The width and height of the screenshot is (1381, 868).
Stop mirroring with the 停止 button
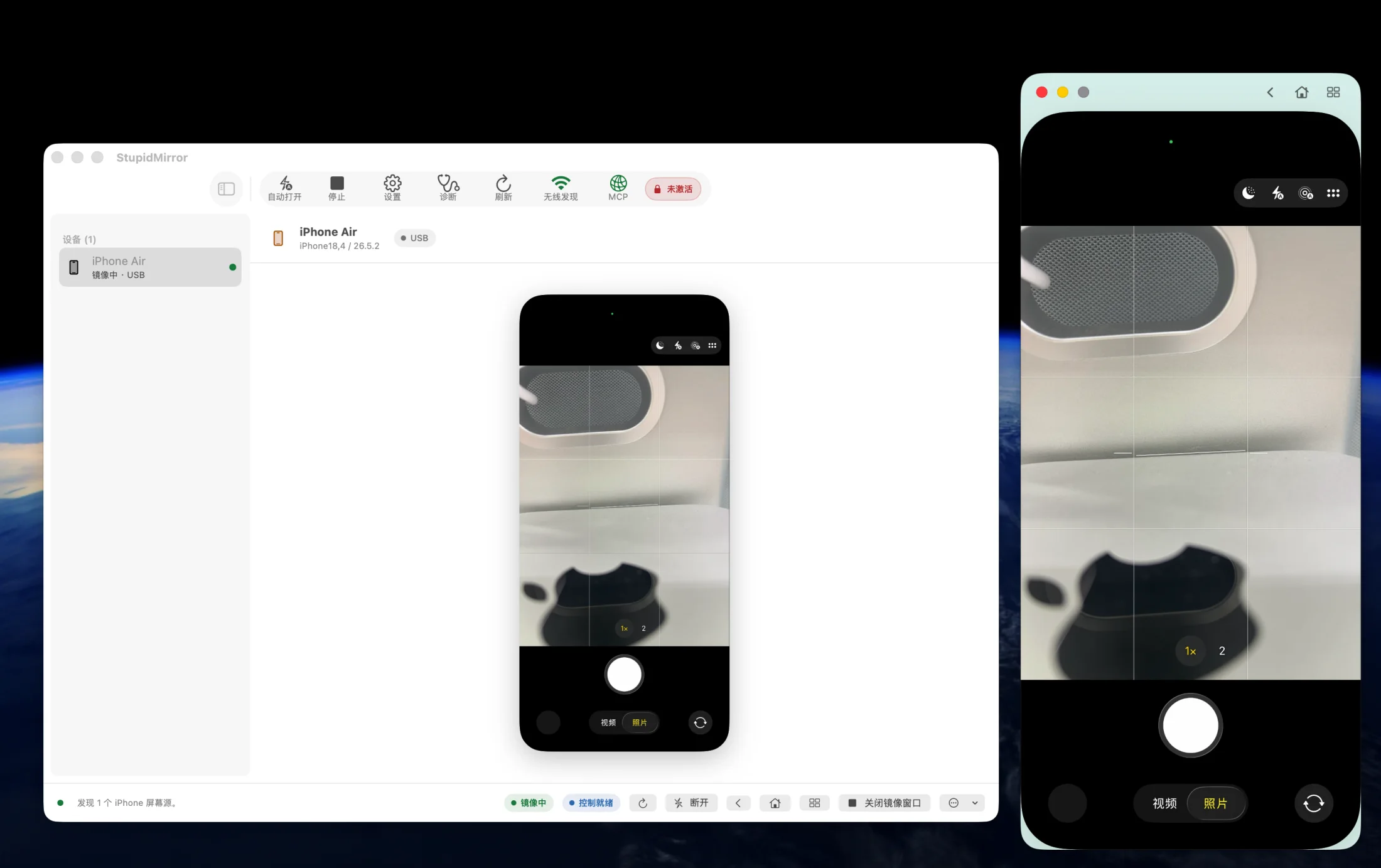point(337,188)
